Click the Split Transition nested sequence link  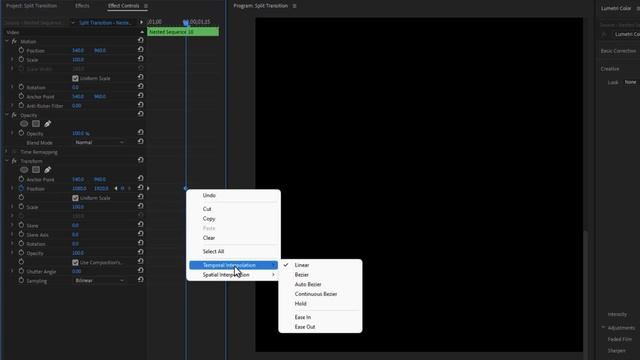coord(105,22)
